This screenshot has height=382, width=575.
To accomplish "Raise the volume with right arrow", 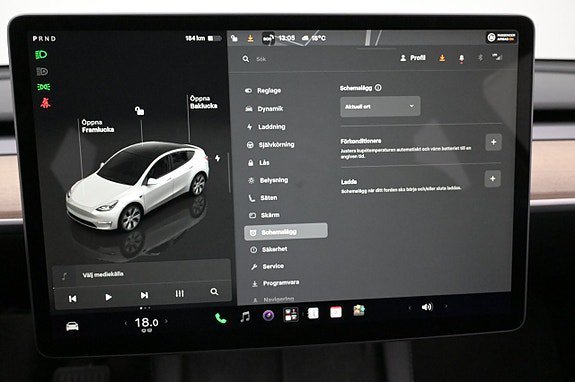I will click(x=446, y=306).
